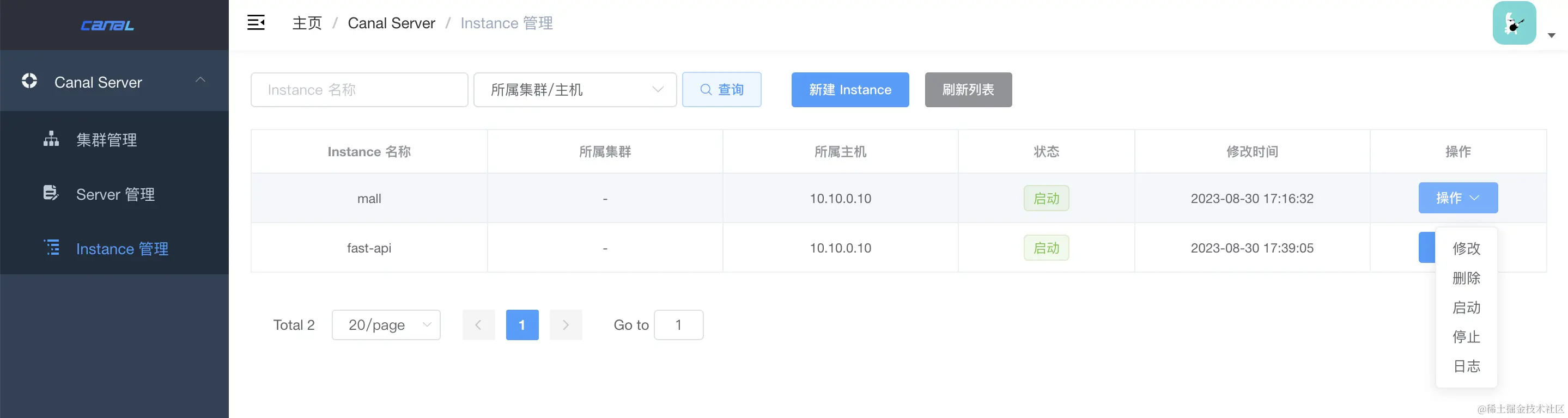Screen dimensions: 1568x418
Task: Click the 查询 search button
Action: tap(722, 90)
